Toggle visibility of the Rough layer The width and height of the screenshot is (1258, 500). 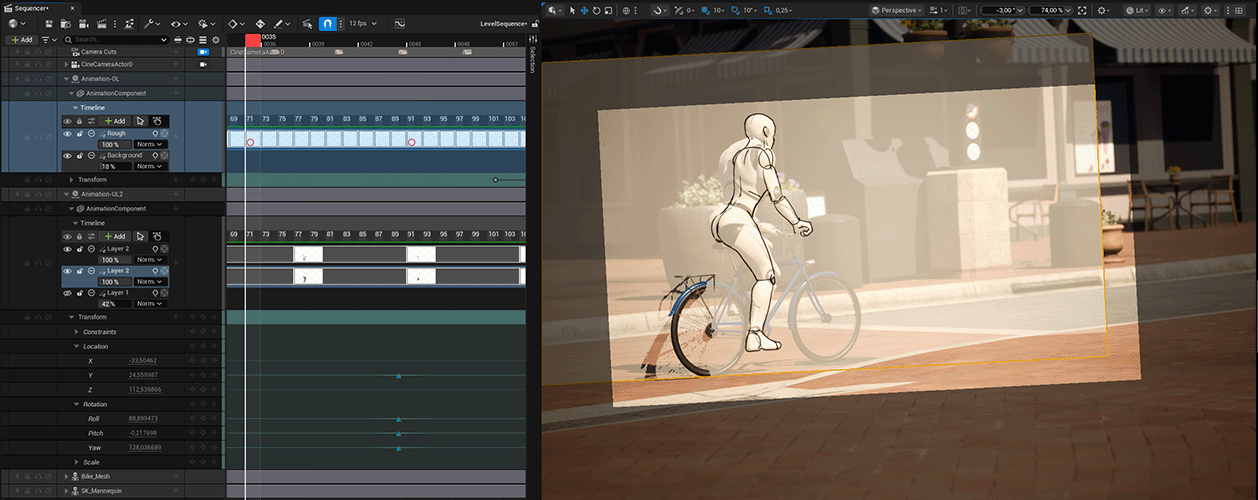pyautogui.click(x=68, y=133)
